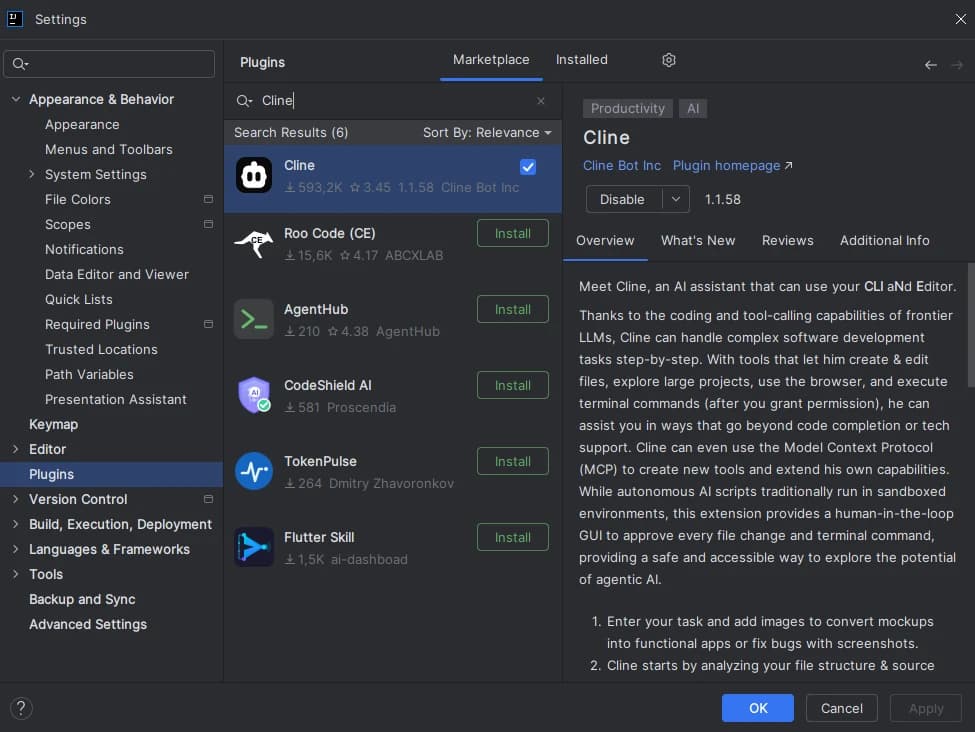The width and height of the screenshot is (975, 732).
Task: Select the CodeShield AI shield icon
Action: tap(254, 395)
